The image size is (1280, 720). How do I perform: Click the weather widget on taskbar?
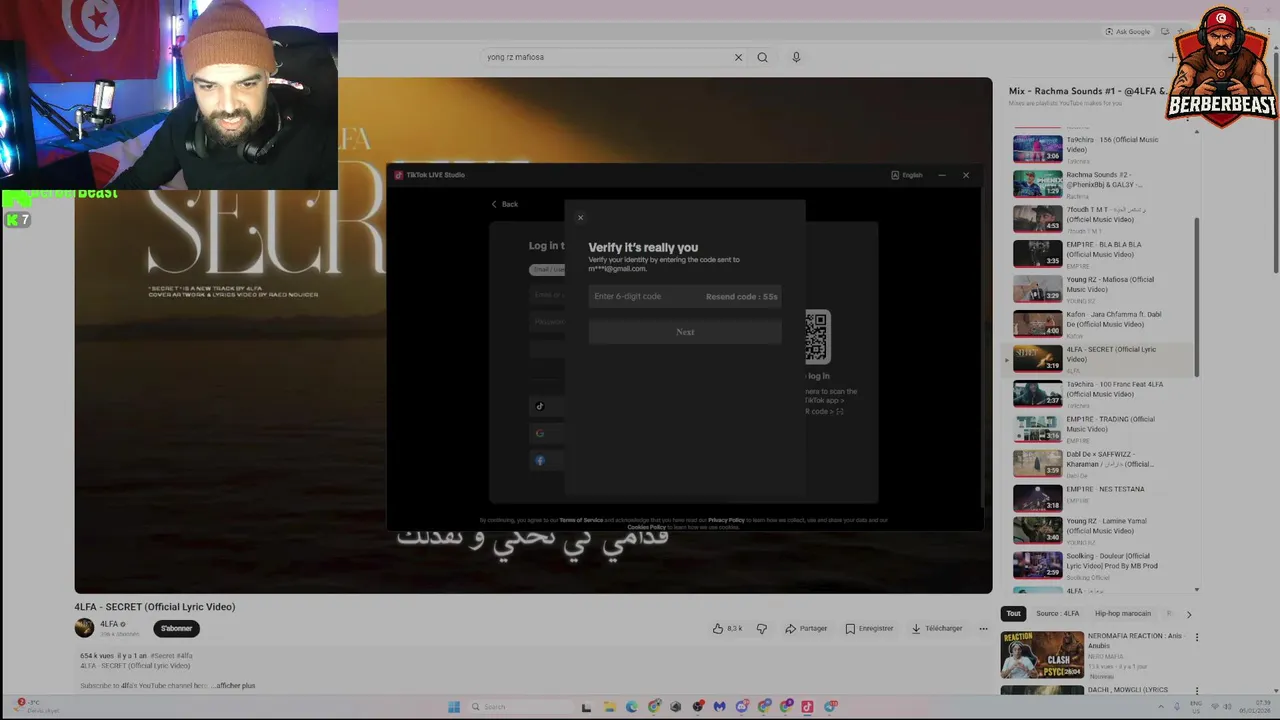[37, 706]
